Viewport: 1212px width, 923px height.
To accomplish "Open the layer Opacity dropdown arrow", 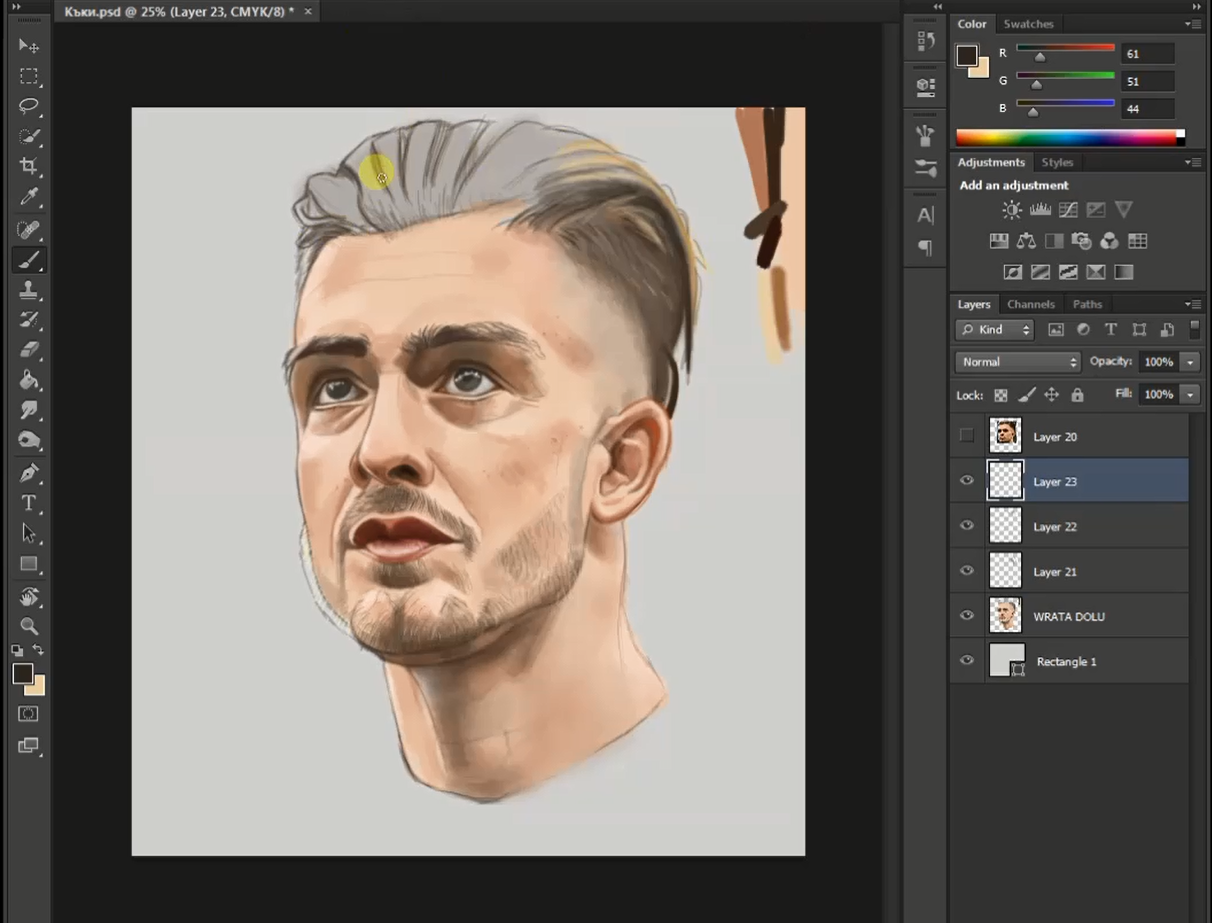I will tap(1189, 362).
